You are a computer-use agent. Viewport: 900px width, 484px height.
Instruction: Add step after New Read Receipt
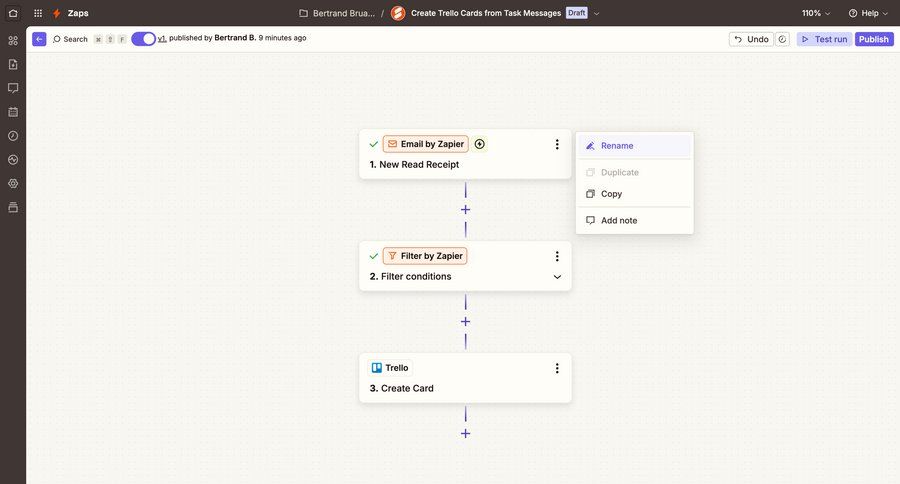465,210
